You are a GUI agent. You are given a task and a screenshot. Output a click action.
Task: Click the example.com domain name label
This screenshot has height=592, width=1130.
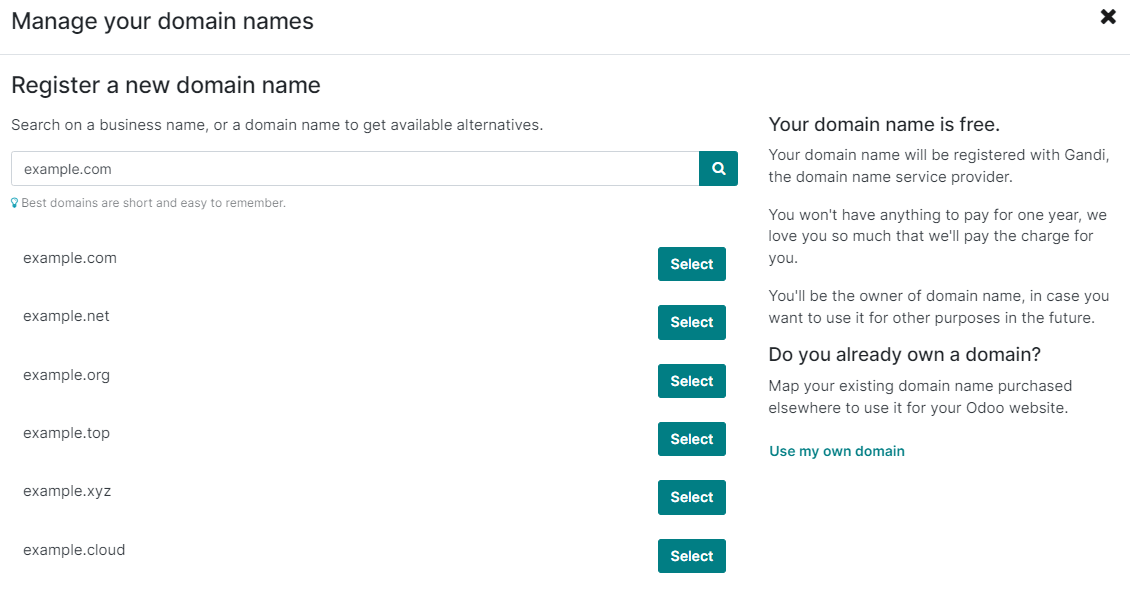point(69,257)
